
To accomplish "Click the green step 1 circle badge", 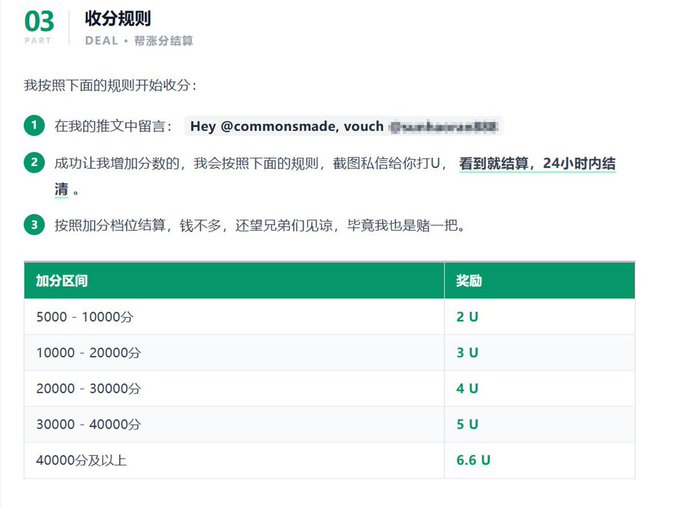I will [34, 126].
